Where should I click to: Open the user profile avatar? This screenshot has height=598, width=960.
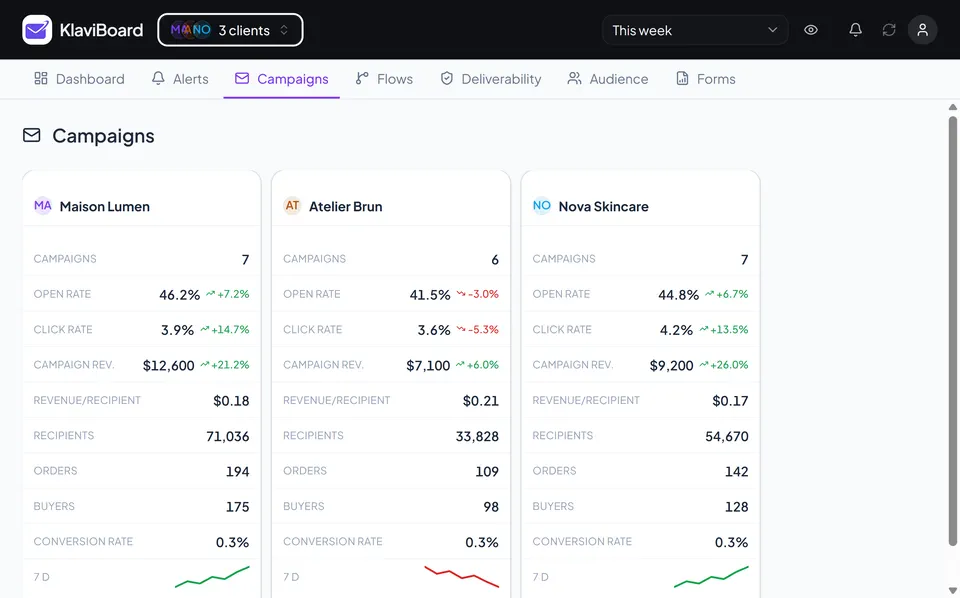tap(922, 30)
